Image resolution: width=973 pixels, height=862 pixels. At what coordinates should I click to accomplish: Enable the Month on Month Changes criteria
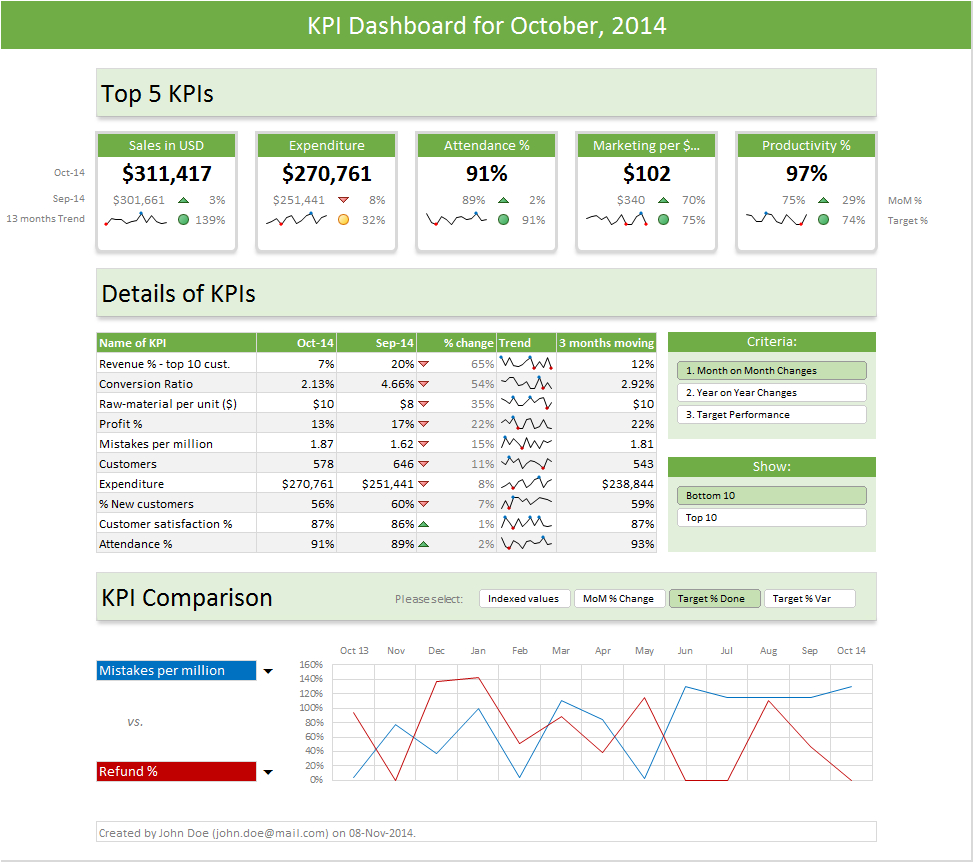click(771, 370)
